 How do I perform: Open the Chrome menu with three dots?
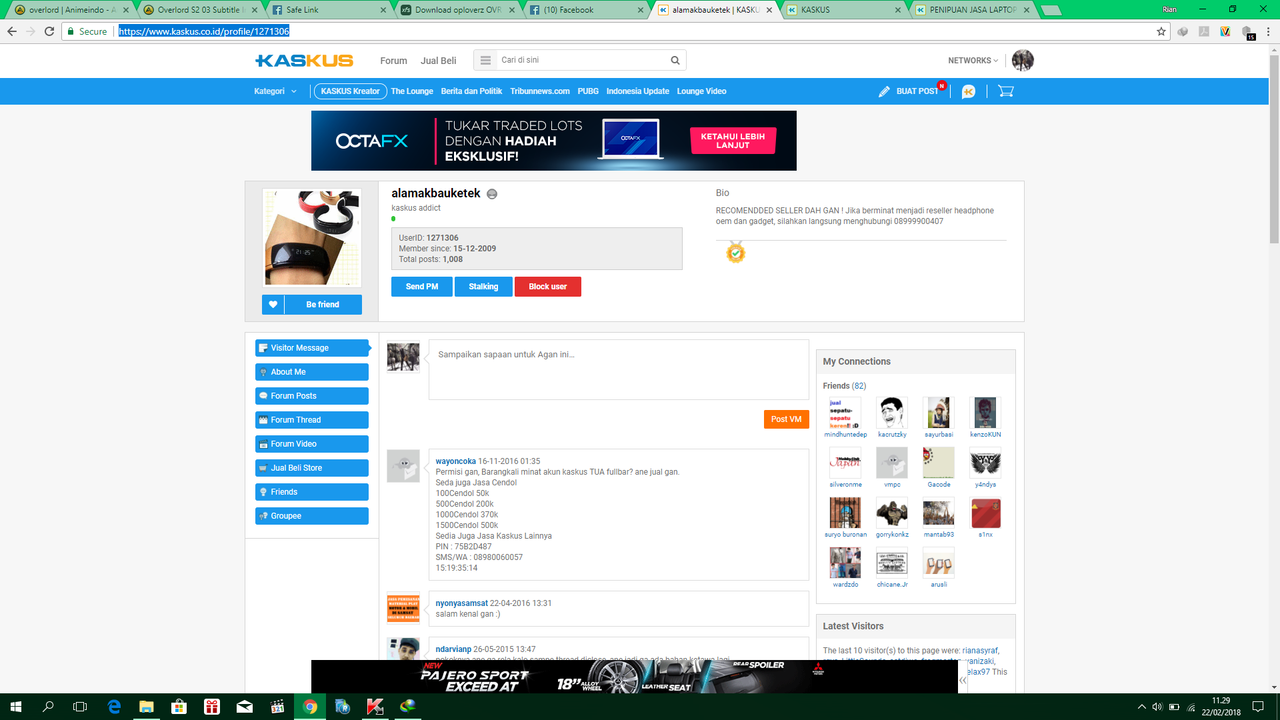(1267, 32)
